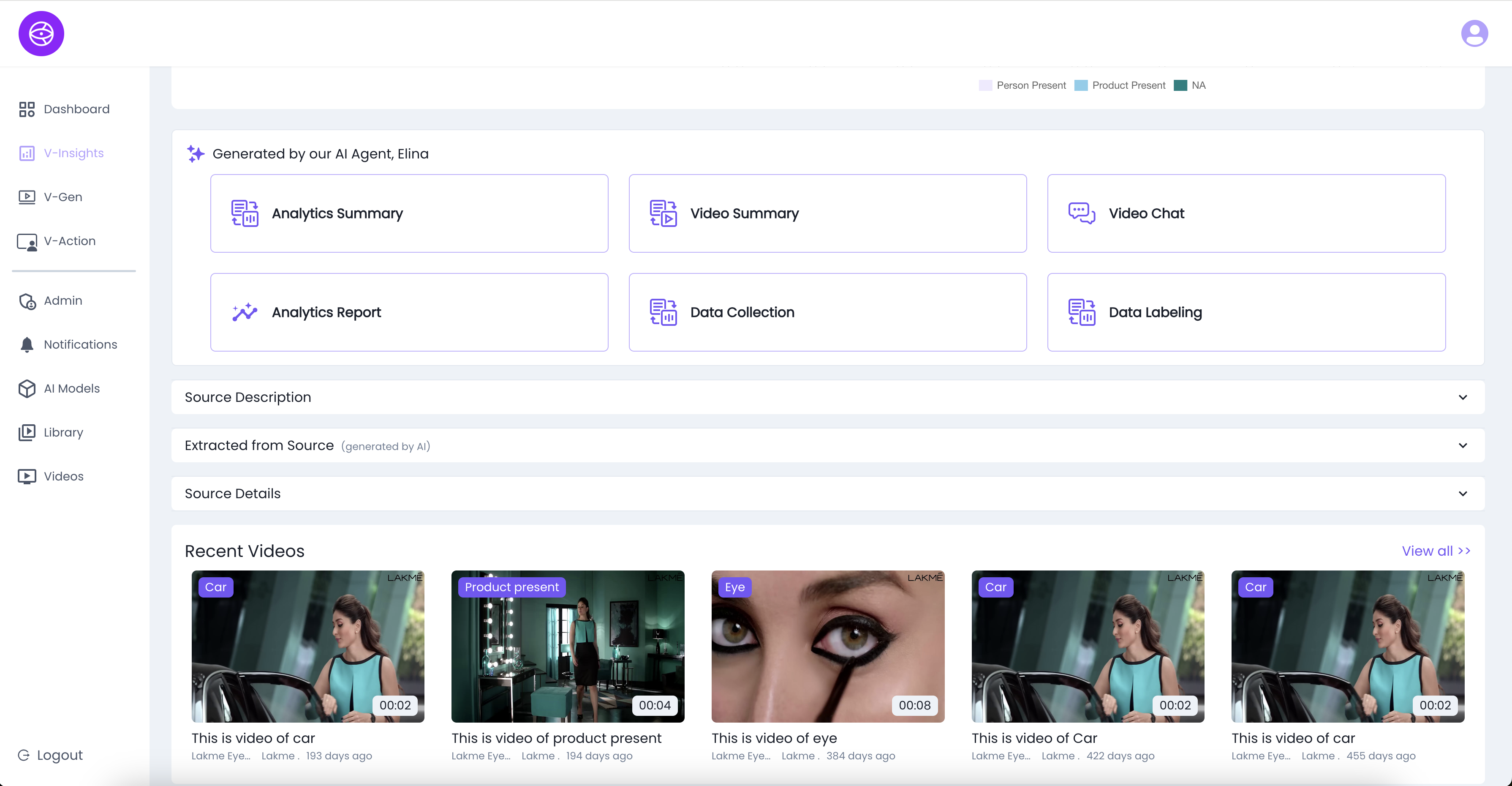
Task: Click the sparkle icon beside Elina heading
Action: pos(196,154)
